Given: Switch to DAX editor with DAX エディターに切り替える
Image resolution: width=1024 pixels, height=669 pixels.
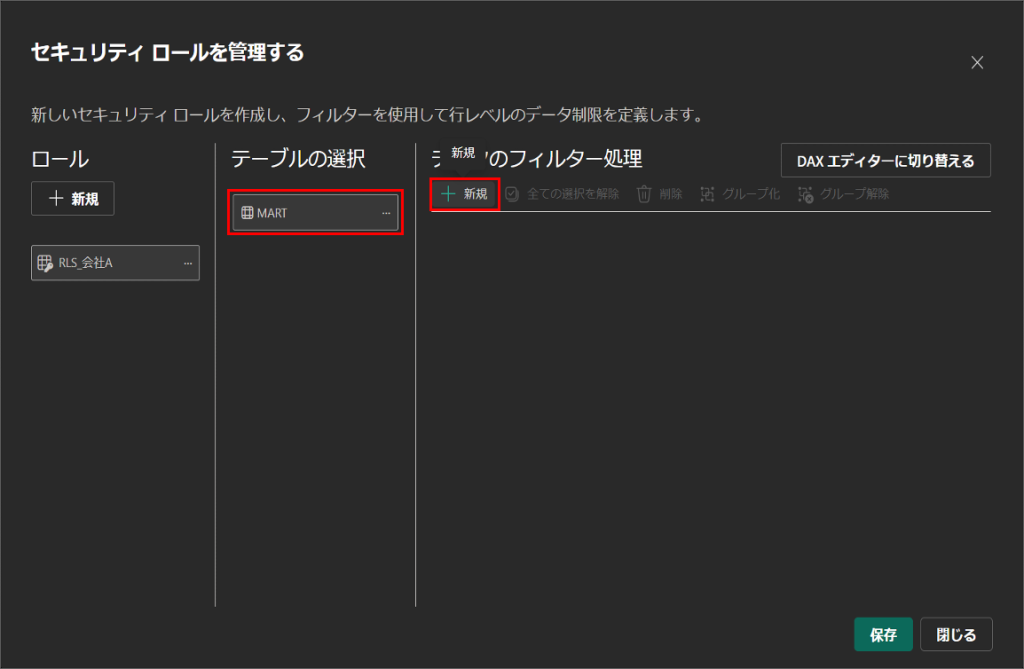Looking at the screenshot, I should pyautogui.click(x=885, y=160).
